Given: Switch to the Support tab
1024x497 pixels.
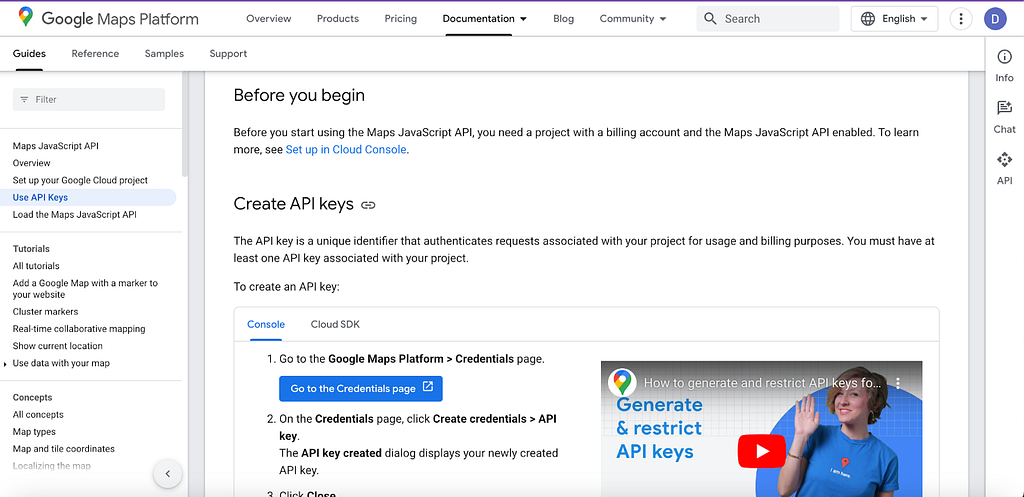Looking at the screenshot, I should [x=228, y=54].
